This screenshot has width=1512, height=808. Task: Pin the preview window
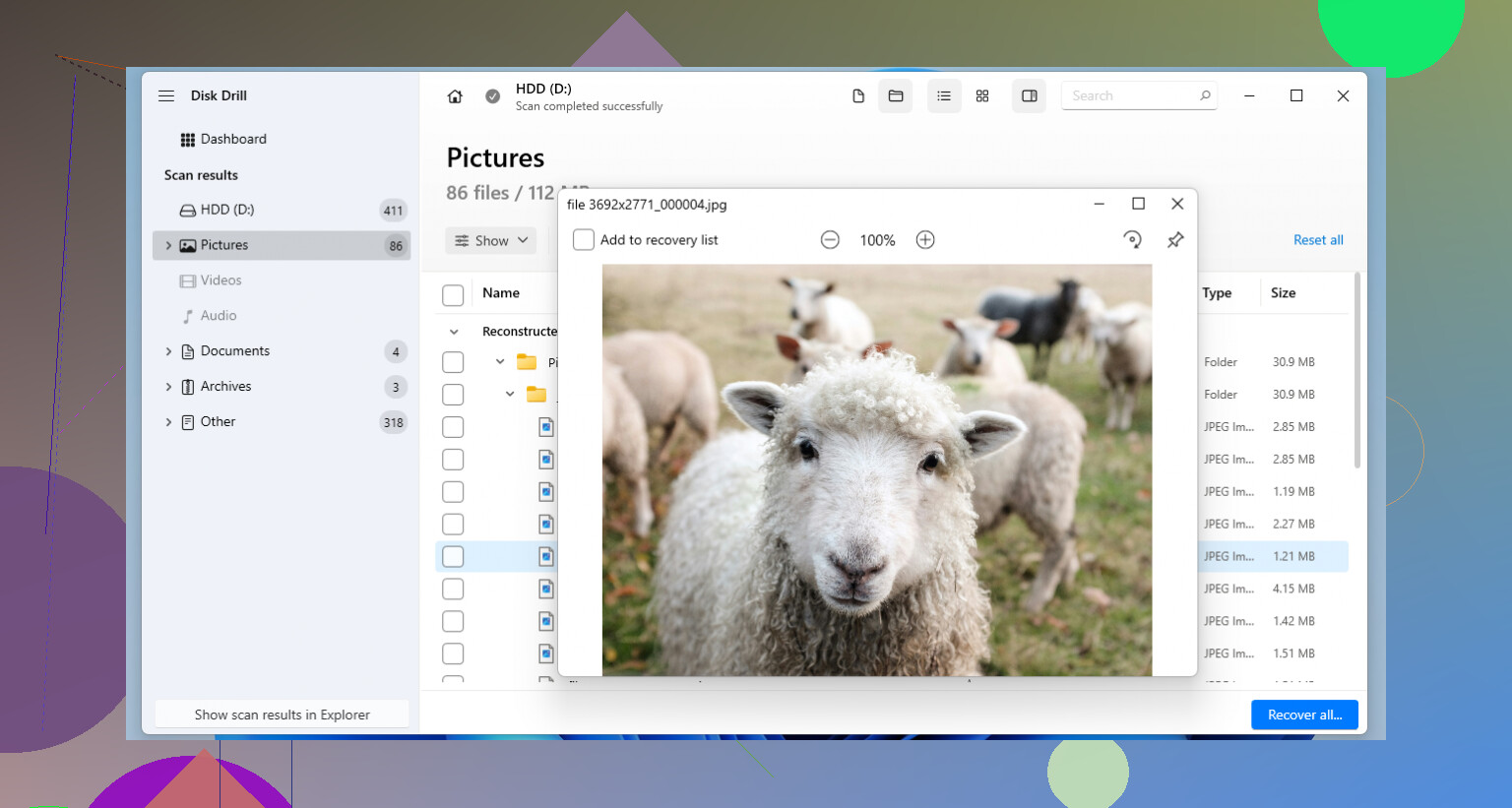click(x=1175, y=240)
